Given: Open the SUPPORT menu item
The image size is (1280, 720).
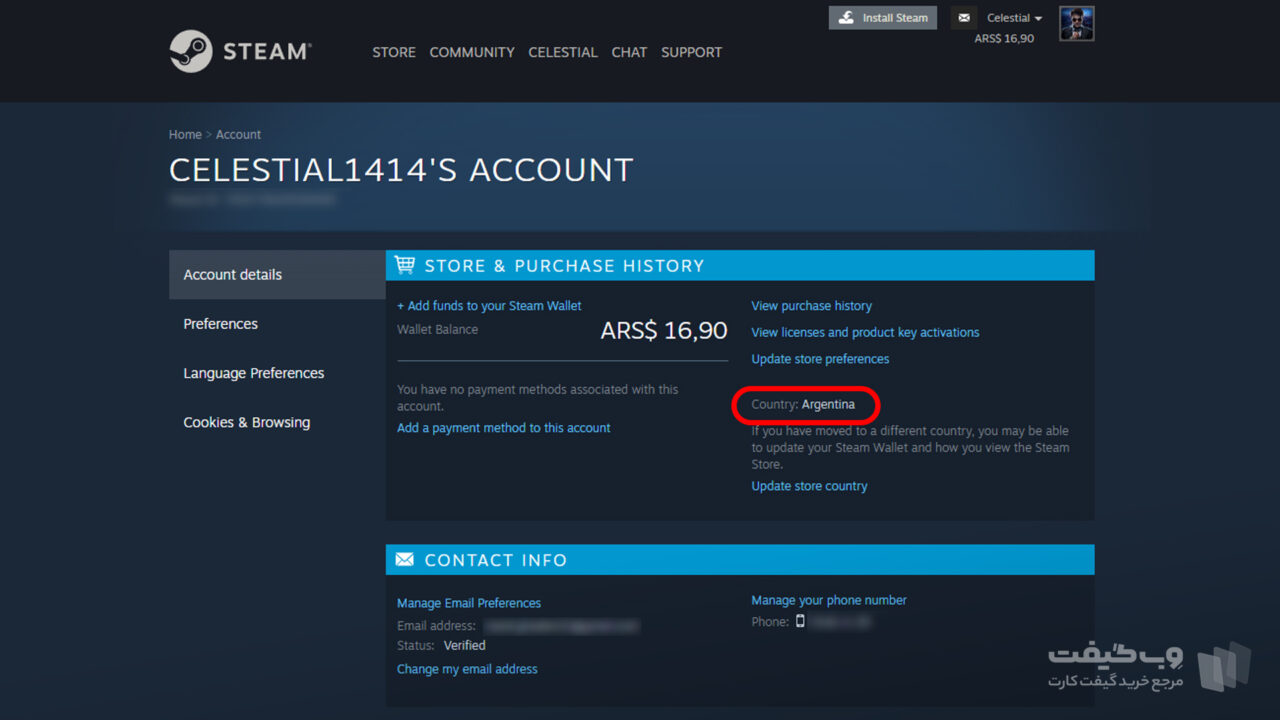Looking at the screenshot, I should coord(691,52).
